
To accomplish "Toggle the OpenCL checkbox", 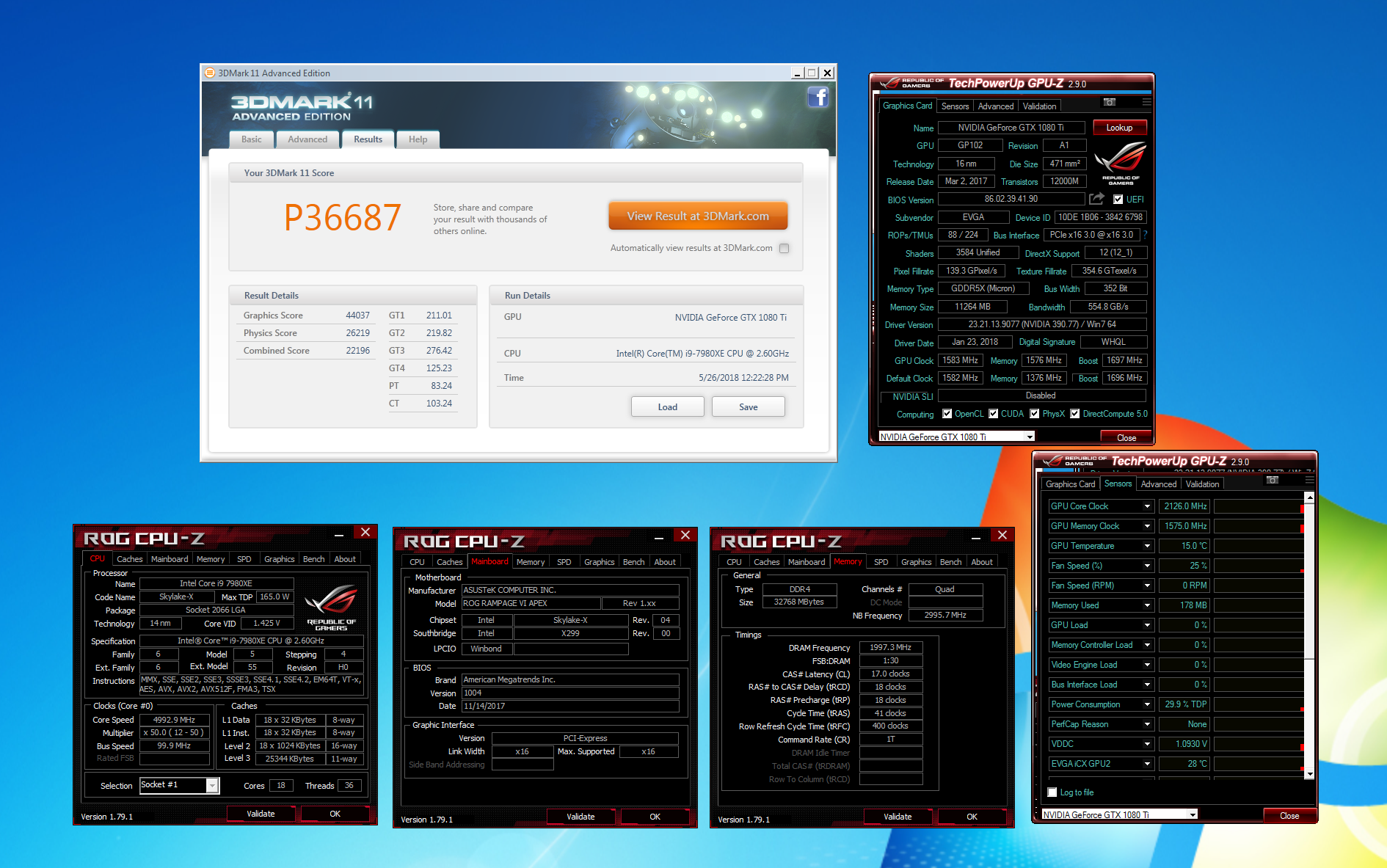I will 947,414.
